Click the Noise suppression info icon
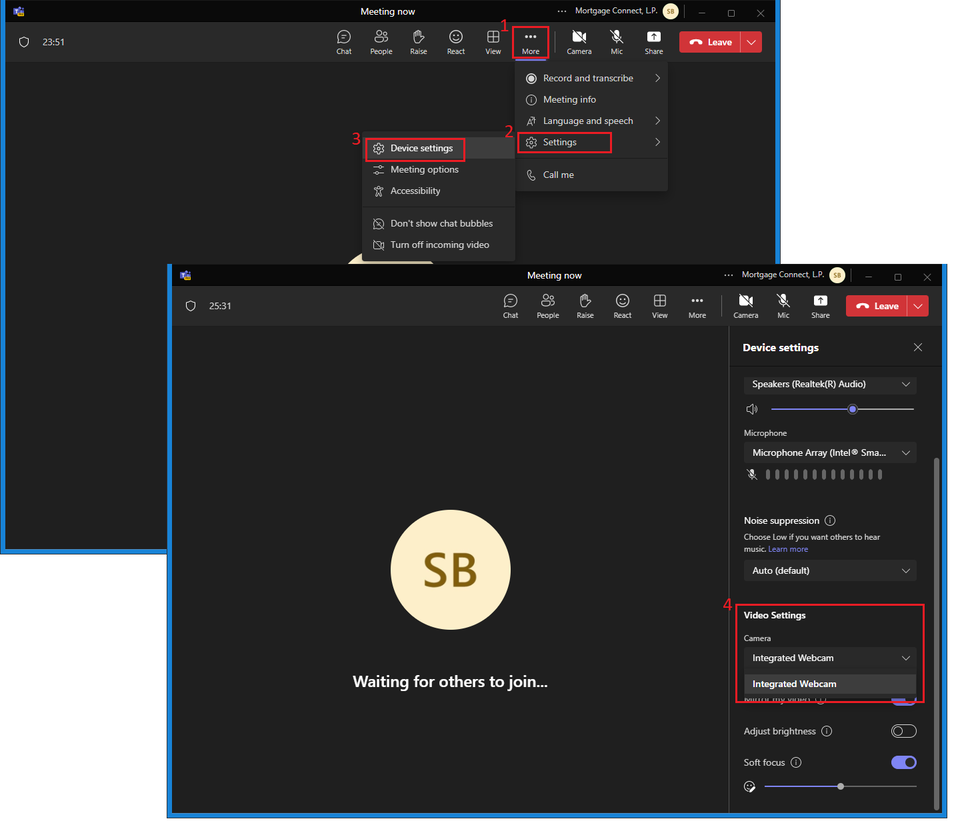Viewport: 960px width, 833px height. (830, 521)
